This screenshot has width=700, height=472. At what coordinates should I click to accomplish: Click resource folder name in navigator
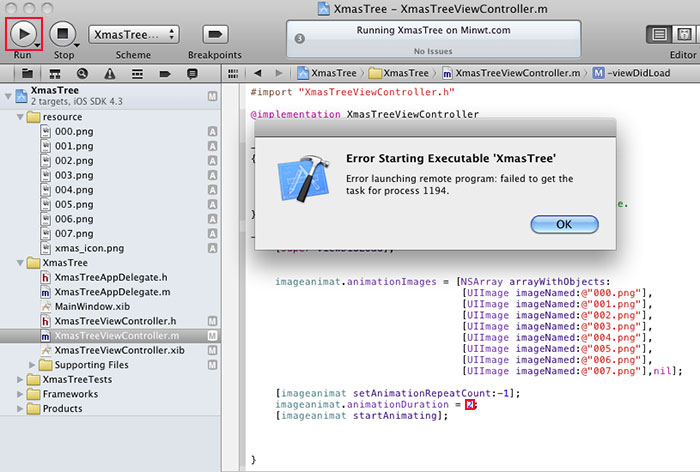pos(62,117)
